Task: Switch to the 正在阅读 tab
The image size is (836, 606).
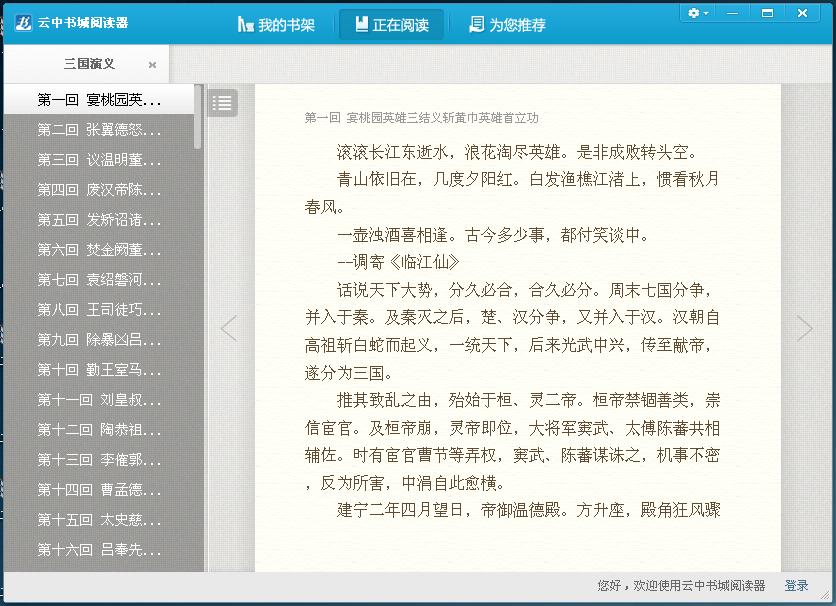Action: (x=391, y=25)
